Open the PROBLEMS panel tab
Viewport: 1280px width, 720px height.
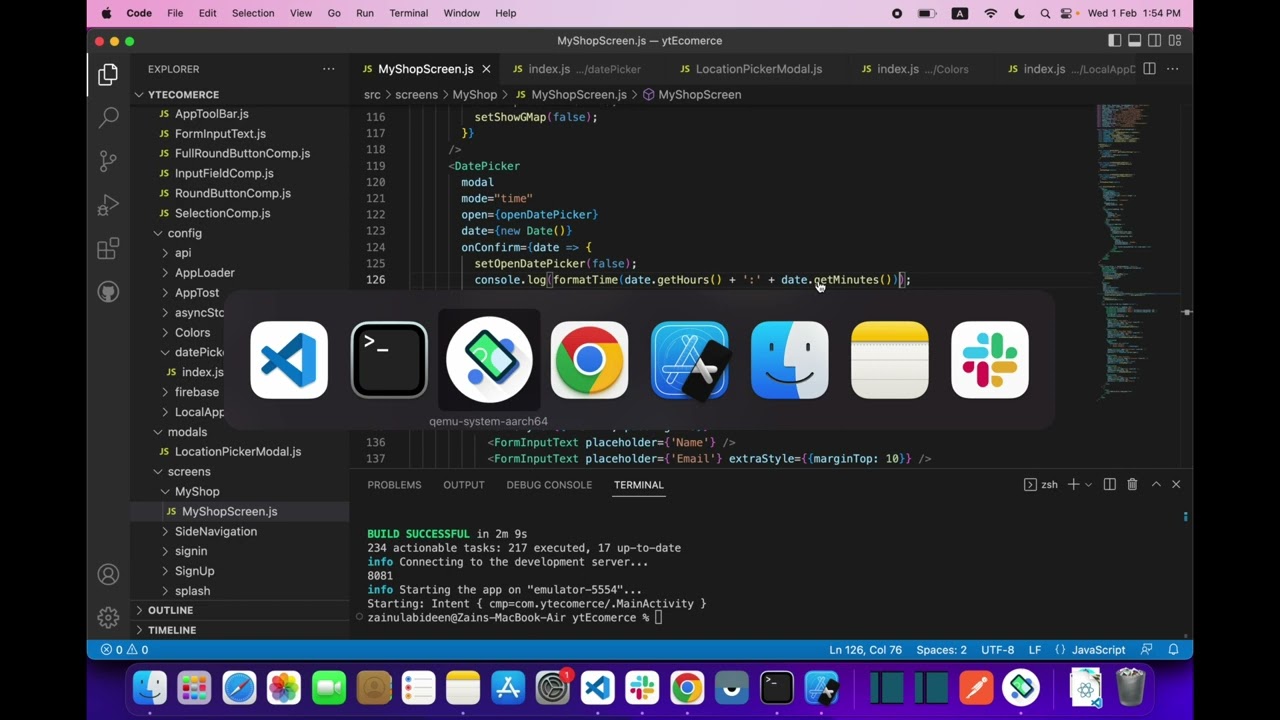coord(394,485)
